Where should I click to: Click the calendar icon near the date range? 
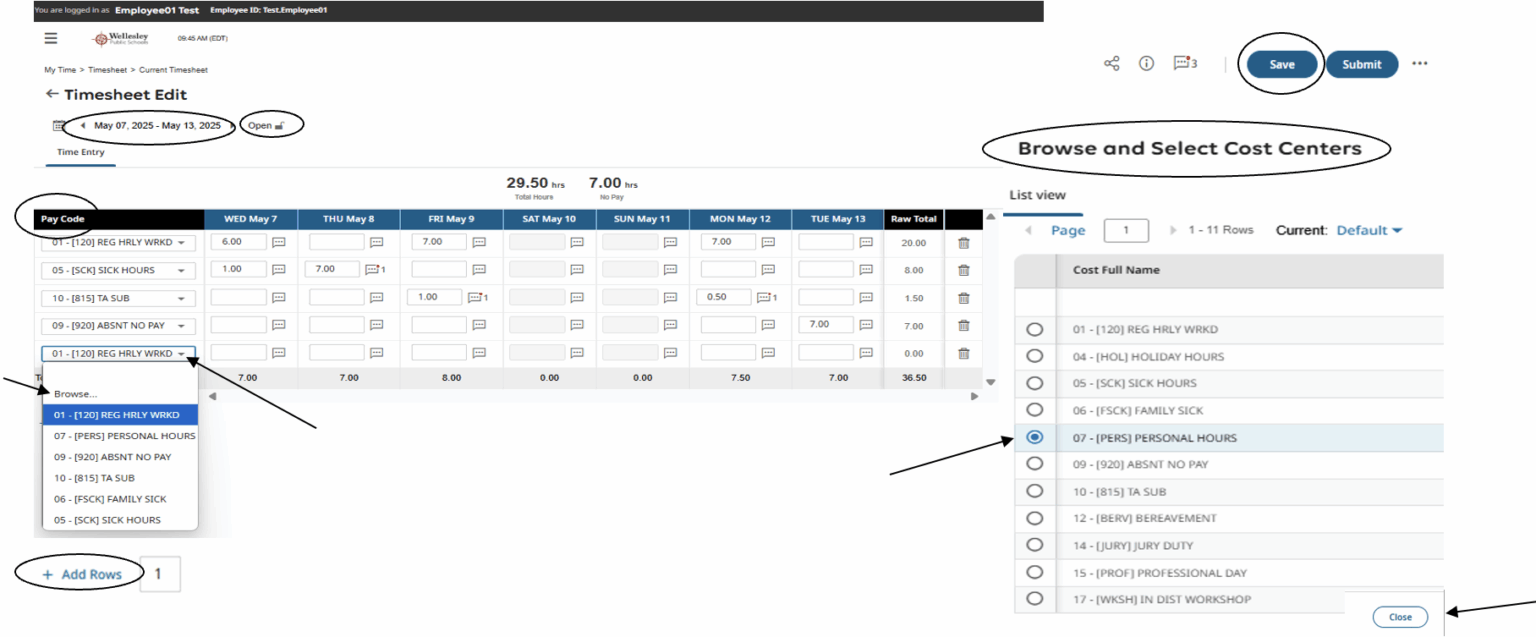click(x=56, y=125)
